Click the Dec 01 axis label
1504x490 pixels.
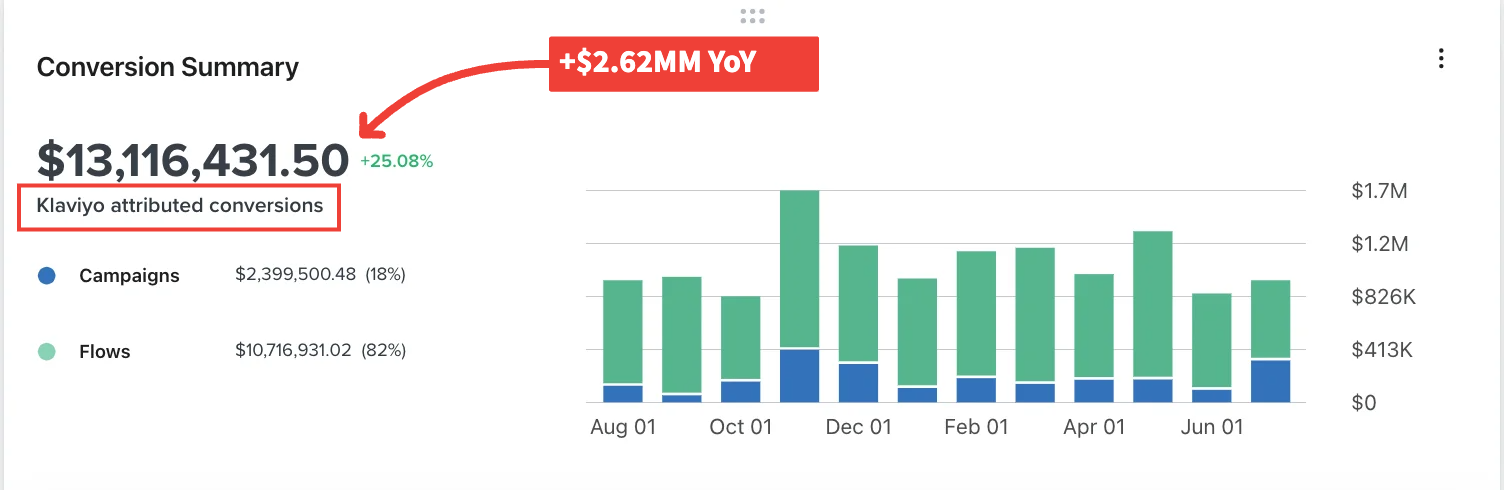[x=858, y=427]
